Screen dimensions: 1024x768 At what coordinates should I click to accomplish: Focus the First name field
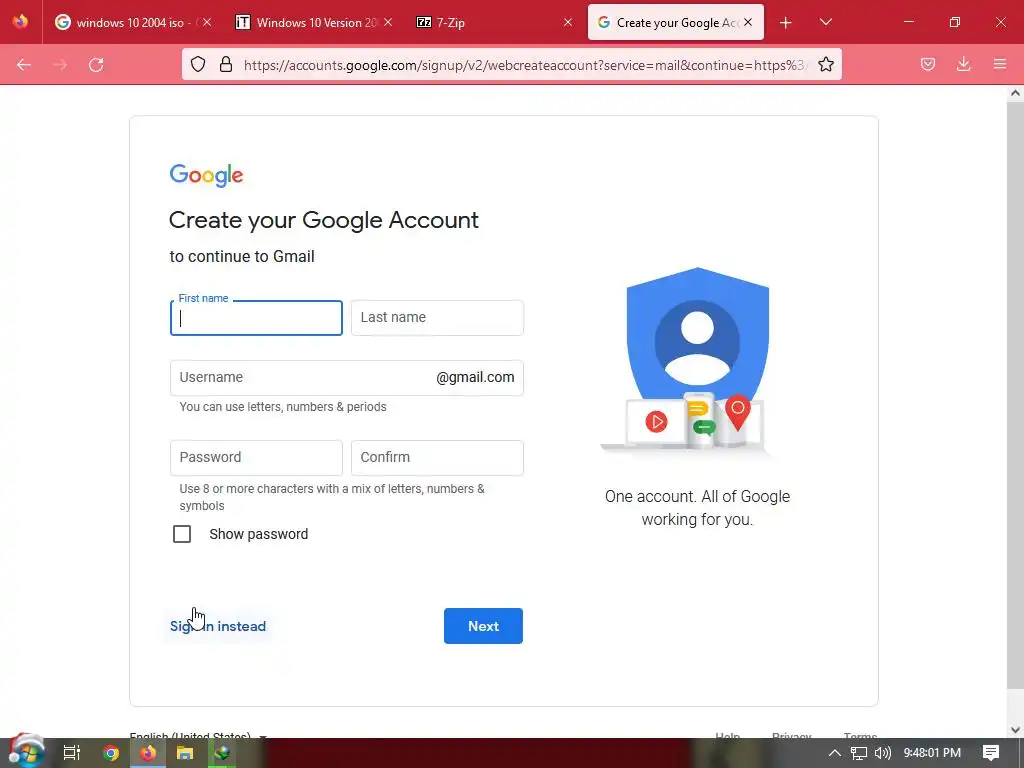point(256,318)
